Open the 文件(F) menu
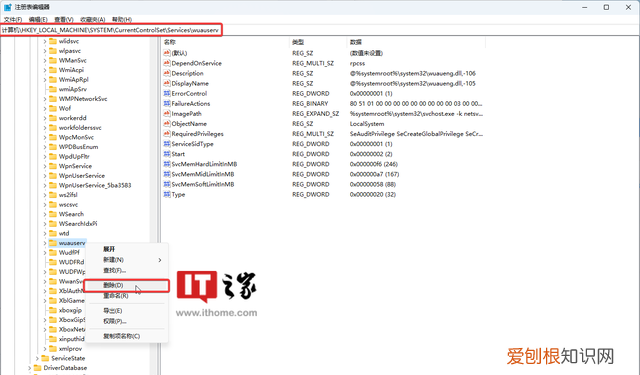This screenshot has width=640, height=375. (x=13, y=20)
